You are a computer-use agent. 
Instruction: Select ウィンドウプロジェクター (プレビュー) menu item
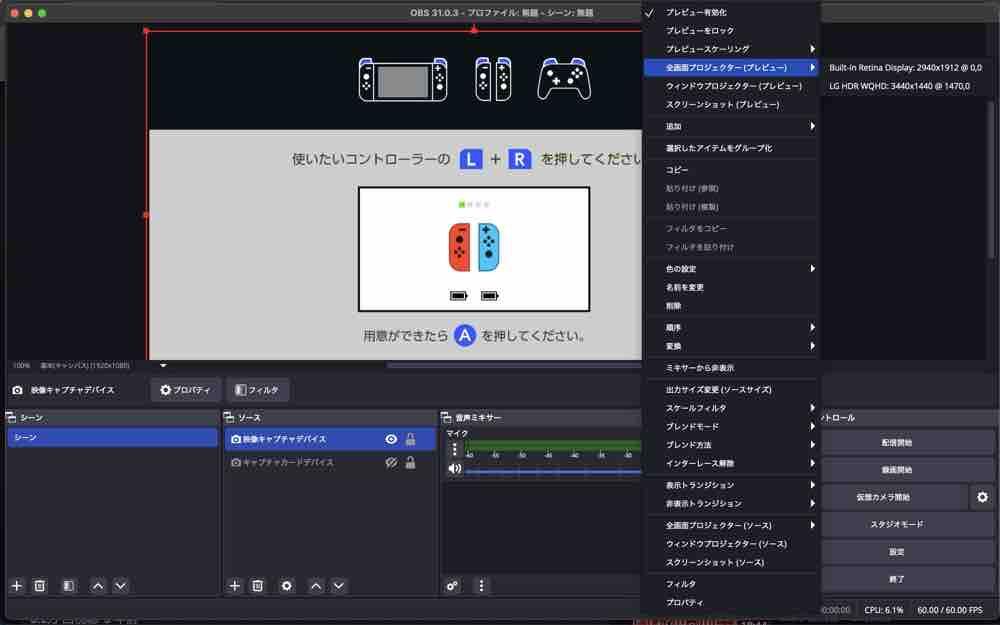click(x=731, y=86)
